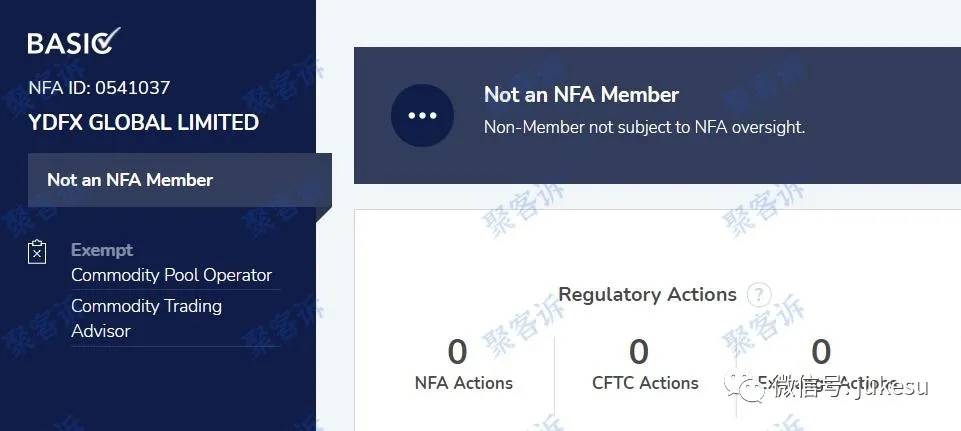Click the zero count above NFA Actions
Viewport: 961px width, 431px height.
coord(457,352)
